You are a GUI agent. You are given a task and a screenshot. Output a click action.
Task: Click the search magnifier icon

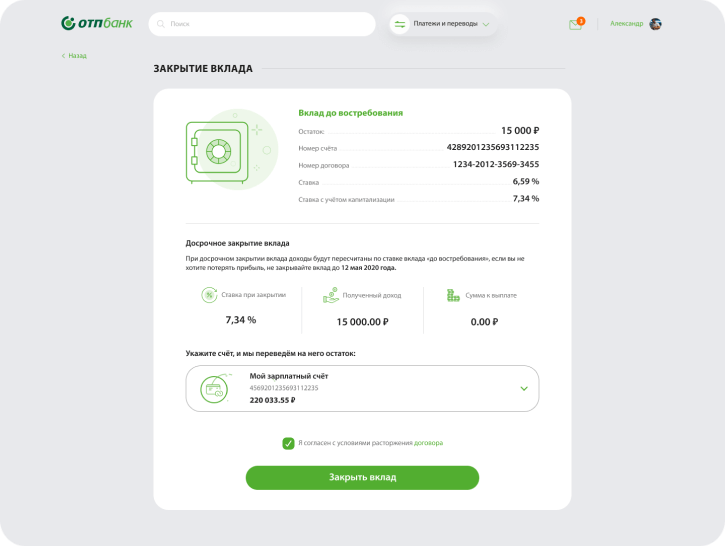point(161,24)
